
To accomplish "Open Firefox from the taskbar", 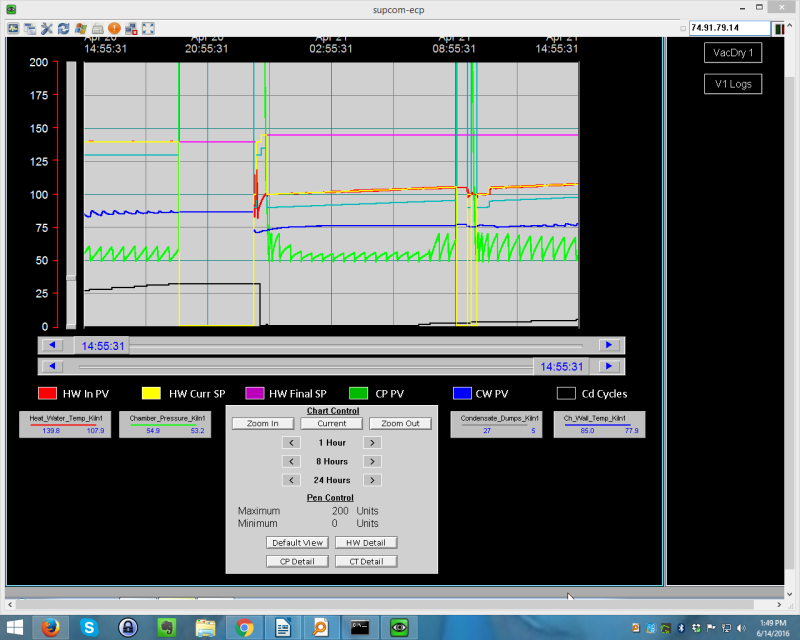I will click(x=50, y=627).
